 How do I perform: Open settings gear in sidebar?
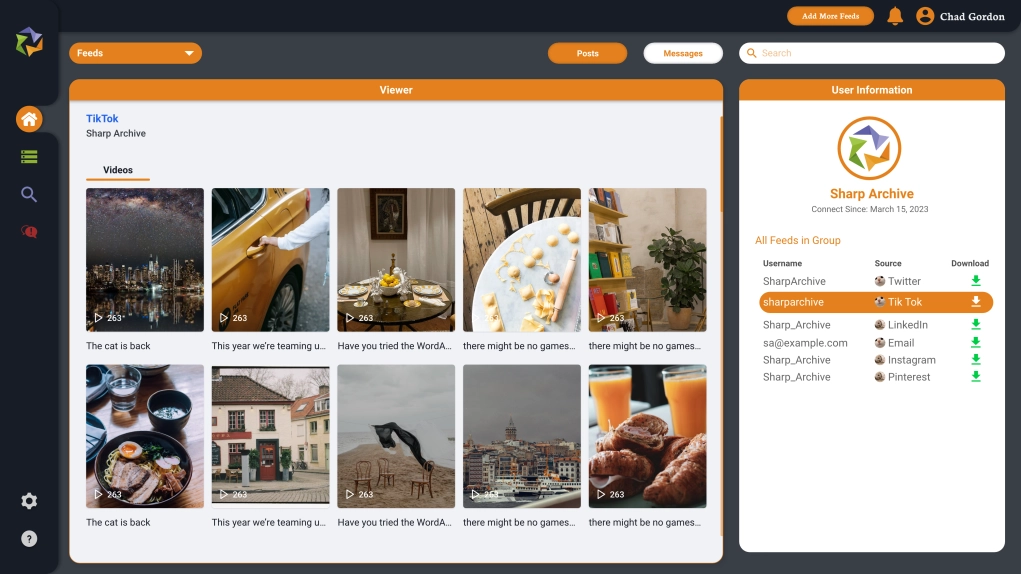(x=29, y=501)
